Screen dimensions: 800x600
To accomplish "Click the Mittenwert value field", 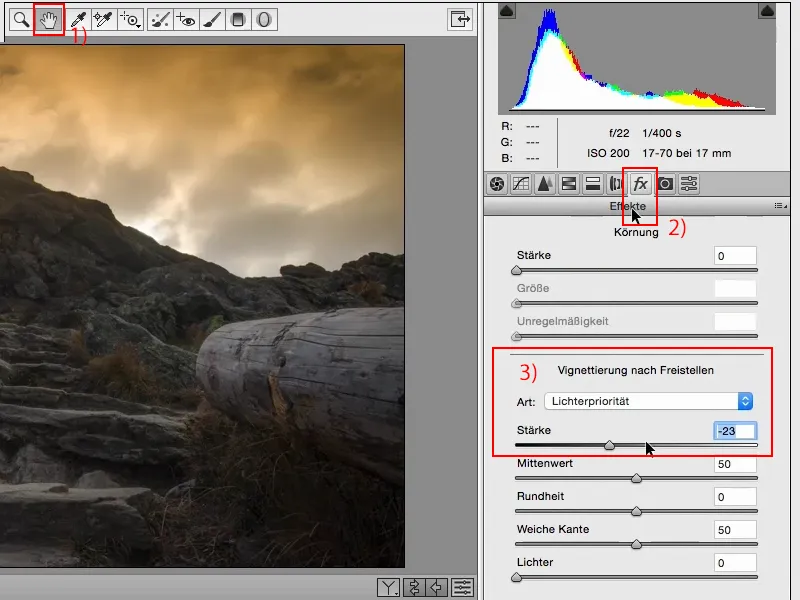I will [735, 464].
